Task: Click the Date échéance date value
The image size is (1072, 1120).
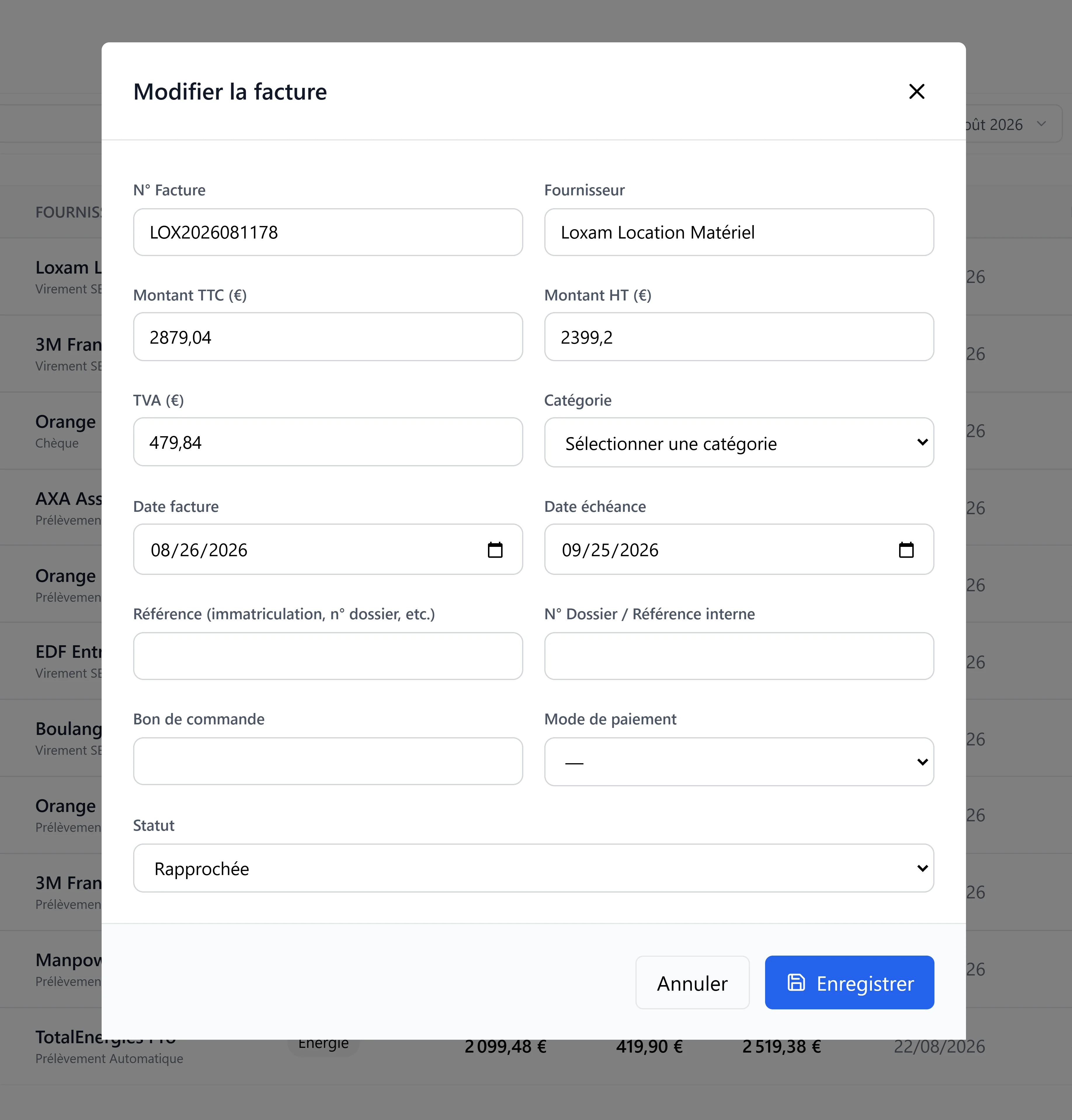Action: (610, 550)
